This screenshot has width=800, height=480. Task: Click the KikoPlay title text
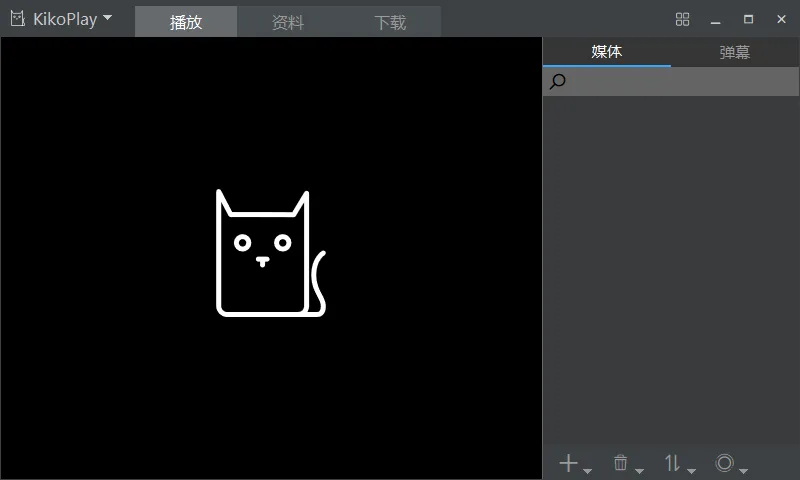(x=65, y=19)
